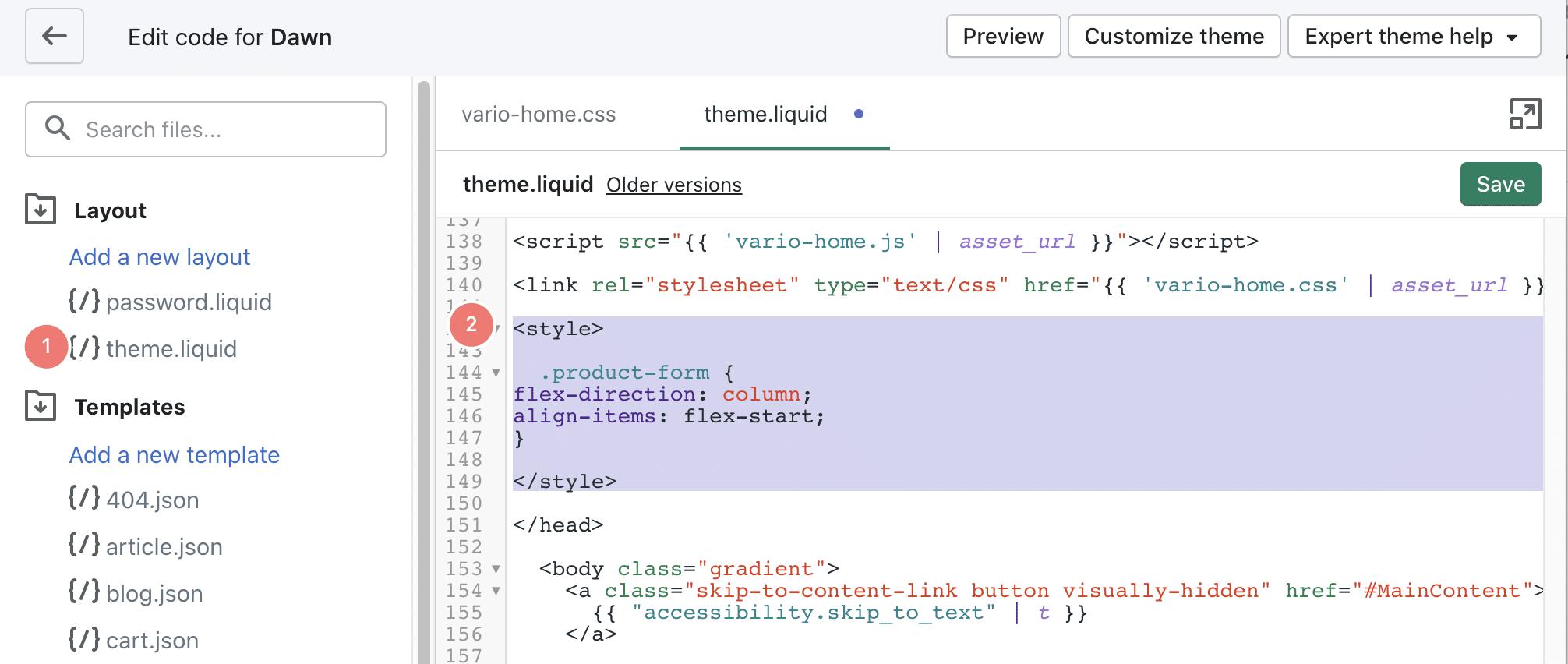Image resolution: width=1568 pixels, height=664 pixels.
Task: Collapse the Templates folder icon
Action: [41, 405]
